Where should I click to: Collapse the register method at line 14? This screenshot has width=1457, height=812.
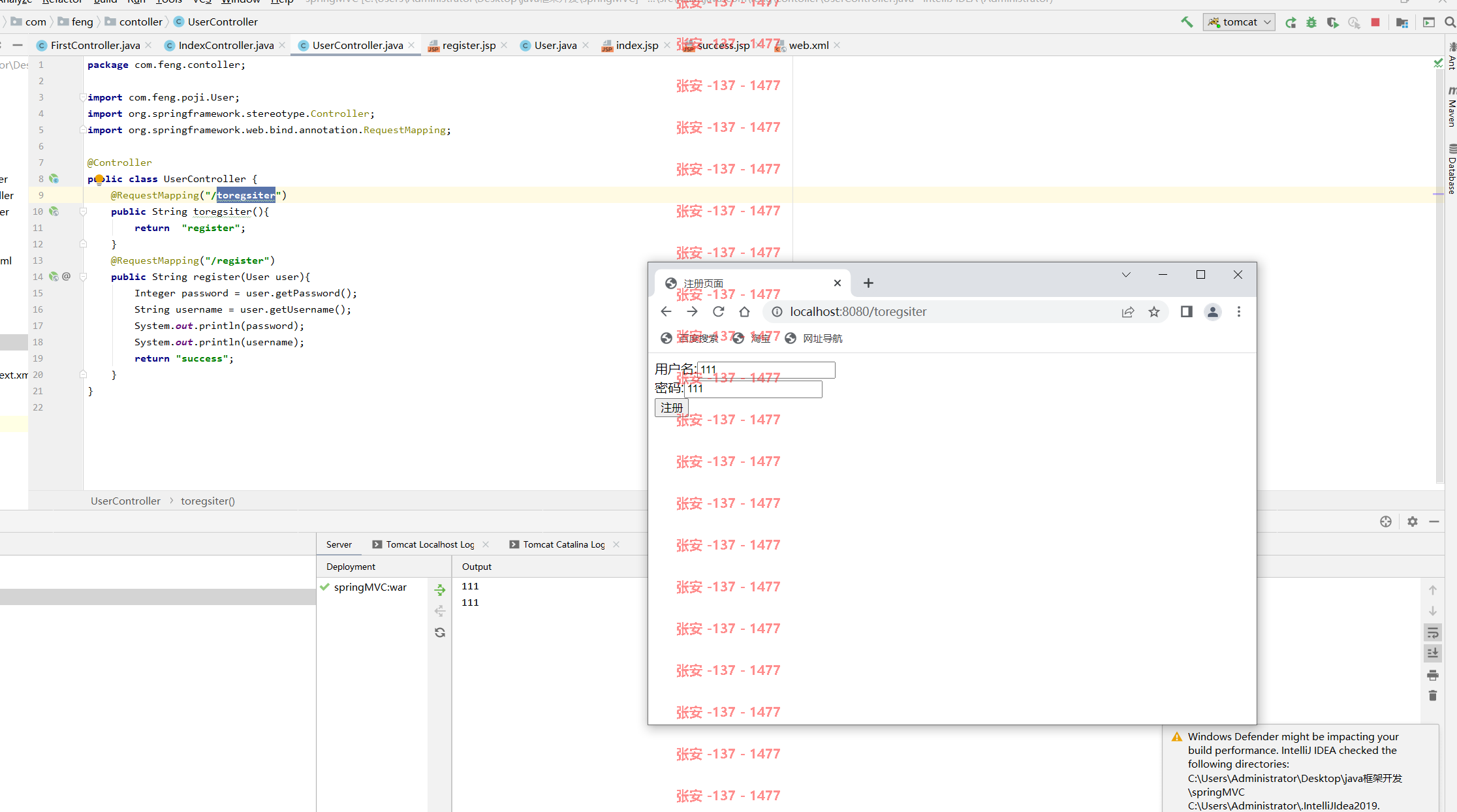tap(83, 277)
